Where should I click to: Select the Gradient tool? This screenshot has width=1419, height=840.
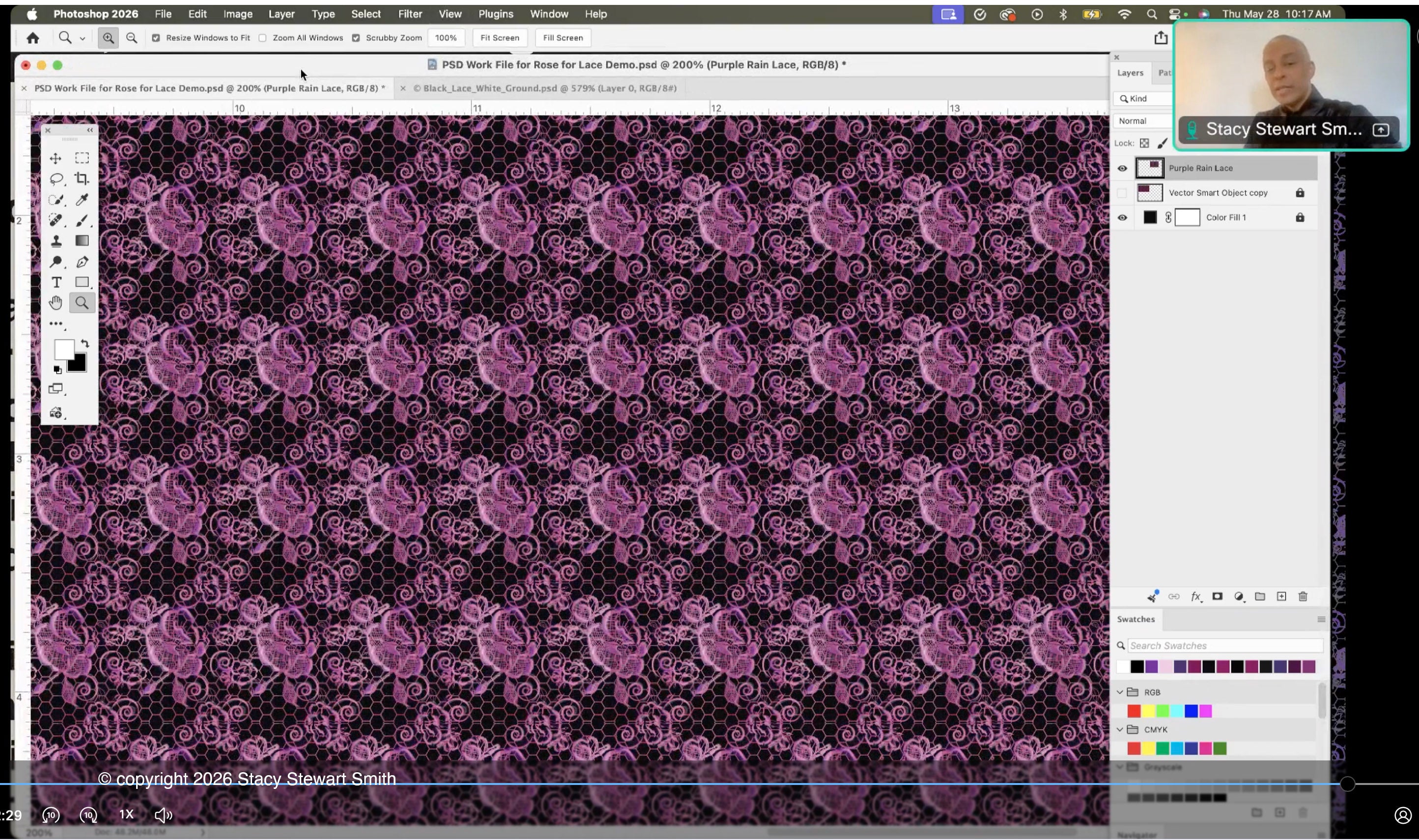(82, 241)
